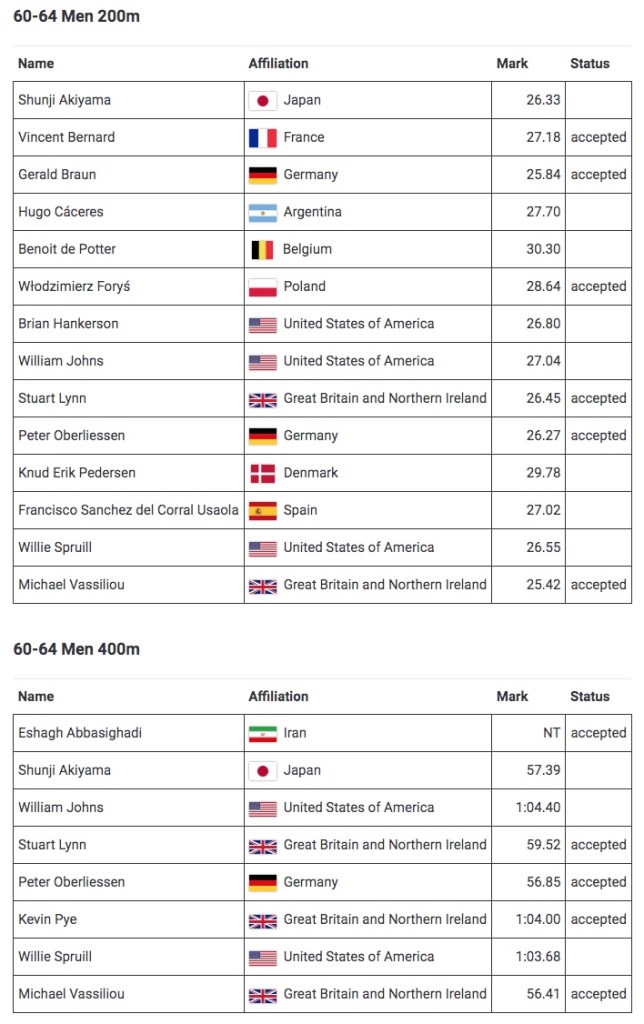Click the Germany flag in Gerald Braun's row
Image resolution: width=644 pixels, height=1024 pixels.
[262, 175]
